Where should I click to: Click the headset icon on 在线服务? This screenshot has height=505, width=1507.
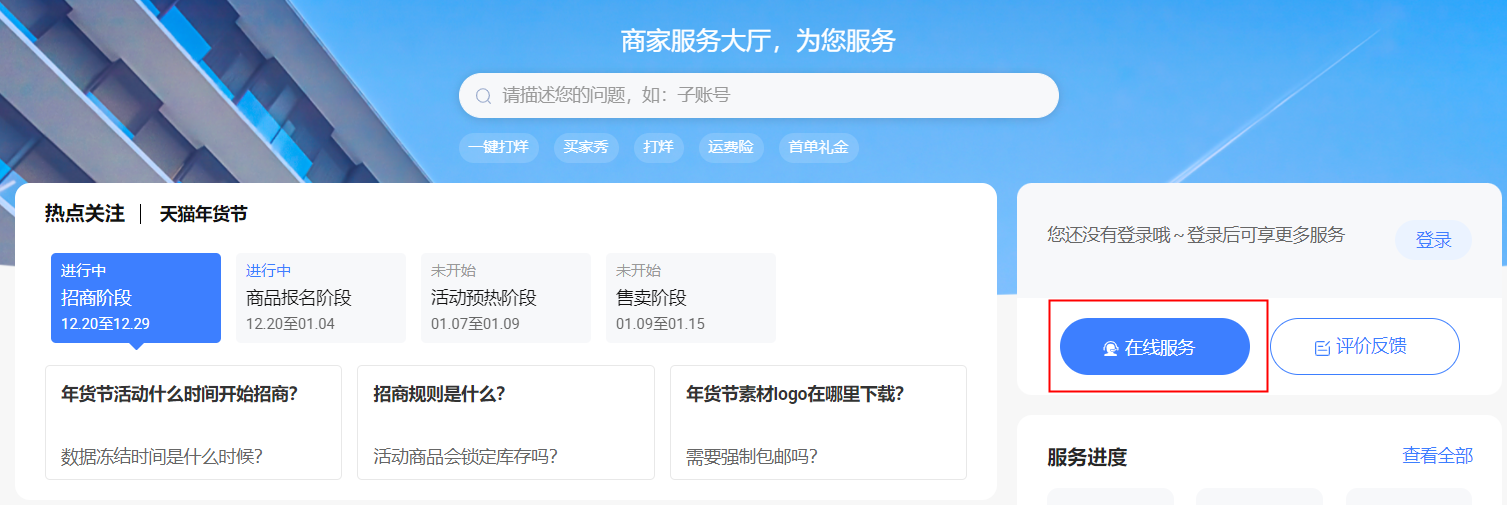(x=1110, y=348)
